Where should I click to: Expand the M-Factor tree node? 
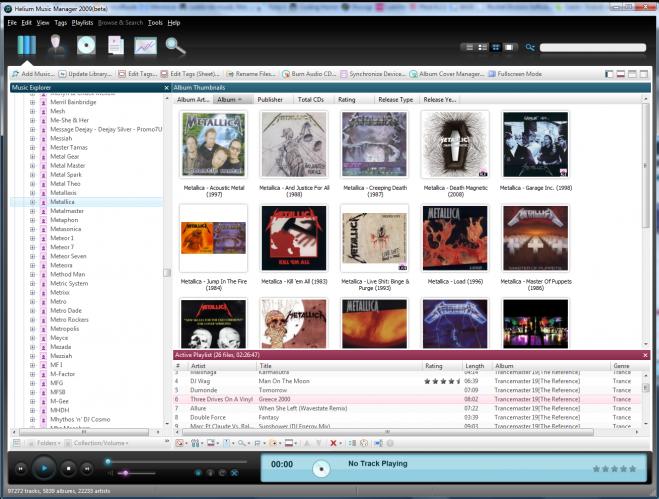pos(32,374)
